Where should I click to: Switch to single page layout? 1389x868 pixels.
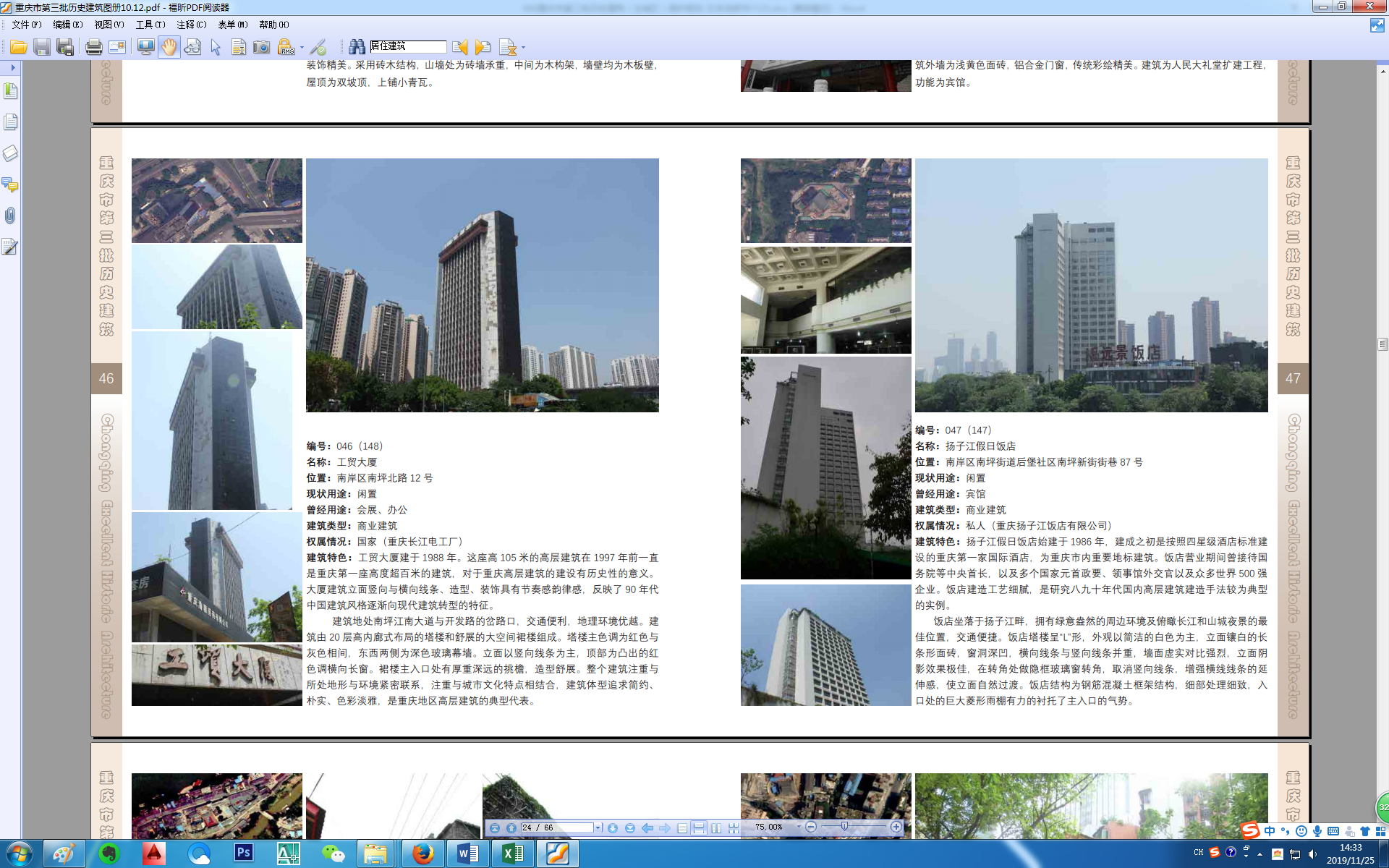click(682, 827)
